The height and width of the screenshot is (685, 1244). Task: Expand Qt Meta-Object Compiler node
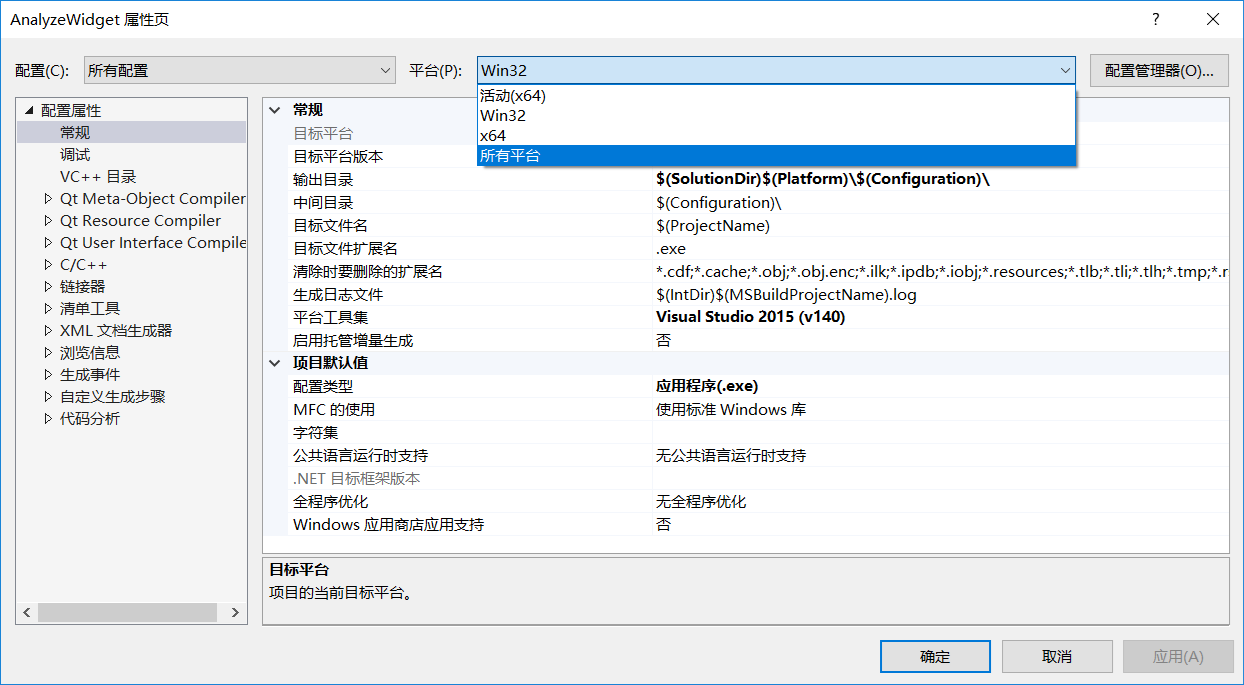[48, 198]
